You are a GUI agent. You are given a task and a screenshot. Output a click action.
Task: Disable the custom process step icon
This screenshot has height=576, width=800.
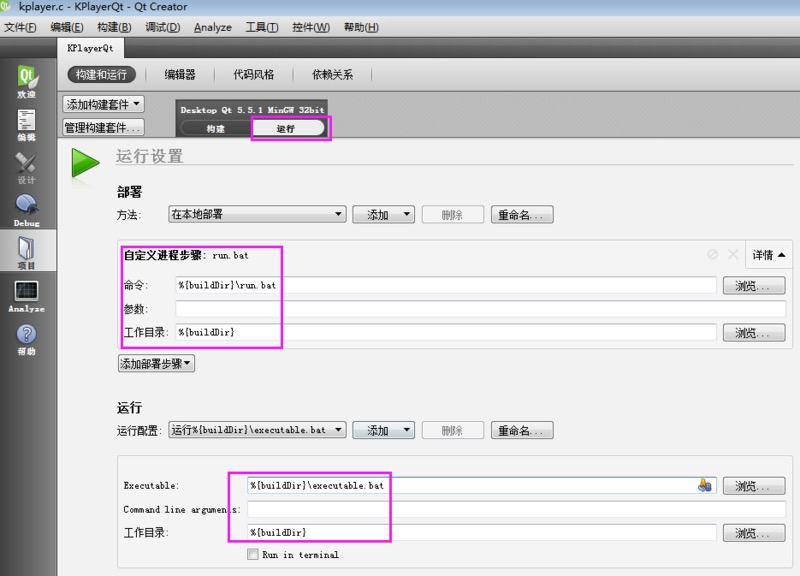click(713, 254)
